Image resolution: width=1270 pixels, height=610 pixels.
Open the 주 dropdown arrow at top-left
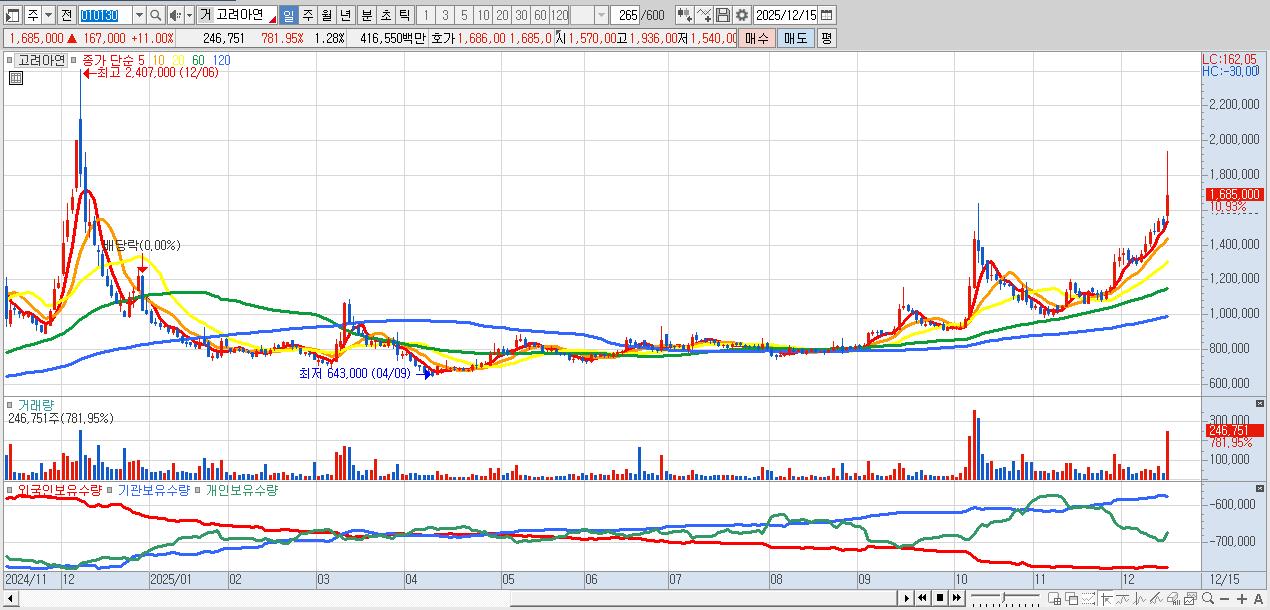49,15
